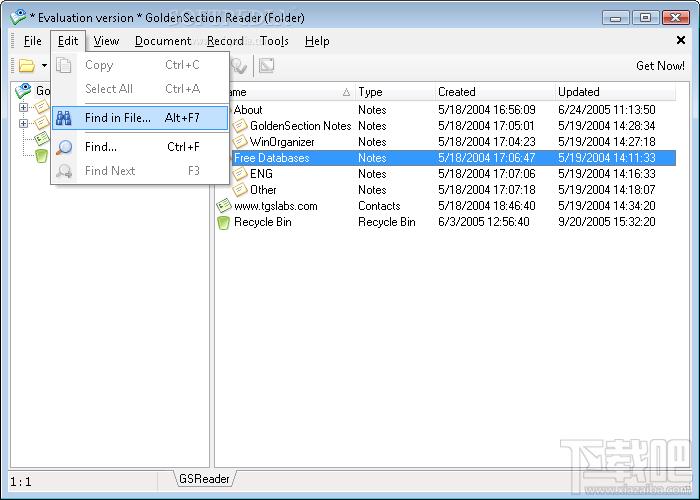This screenshot has height=500, width=700.
Task: Open the Tools menu
Action: 274,41
